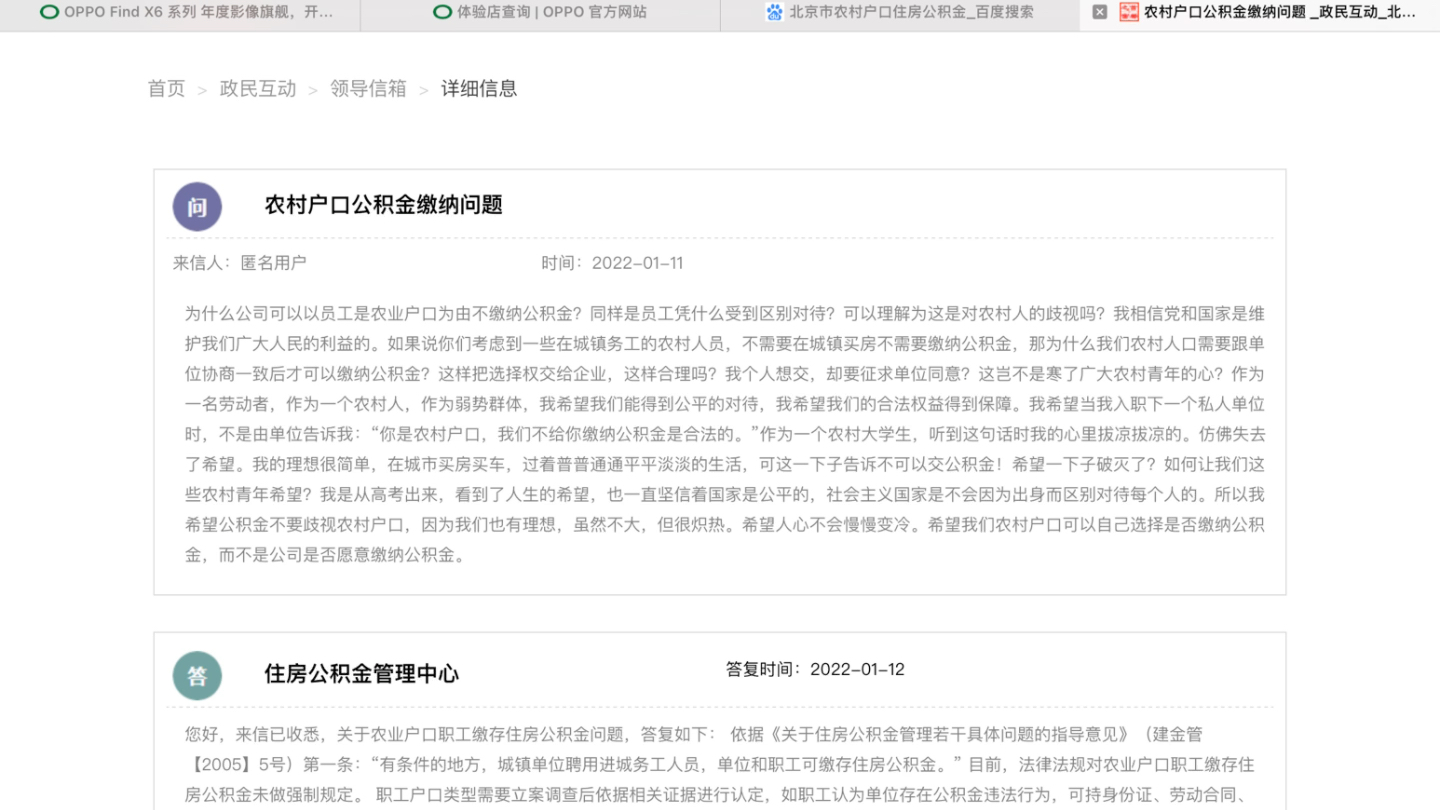
Task: Switch to the 北京市农村户口住房公积金 search tab
Action: pos(900,13)
